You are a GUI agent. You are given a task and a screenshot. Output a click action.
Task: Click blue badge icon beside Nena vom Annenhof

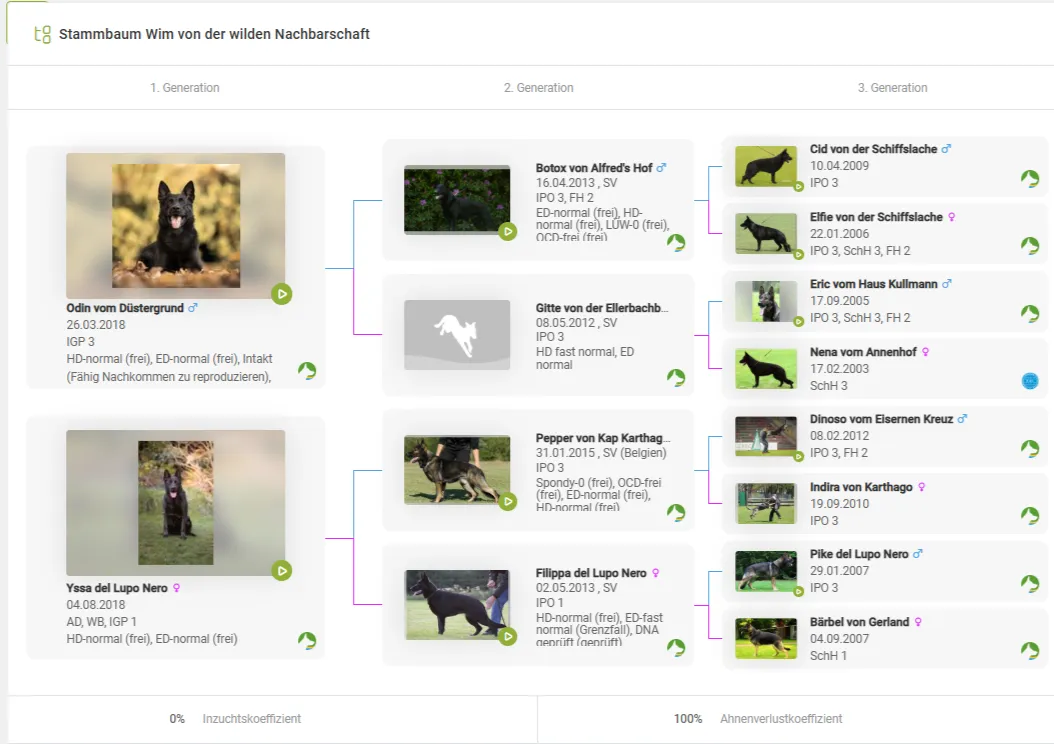click(1029, 381)
